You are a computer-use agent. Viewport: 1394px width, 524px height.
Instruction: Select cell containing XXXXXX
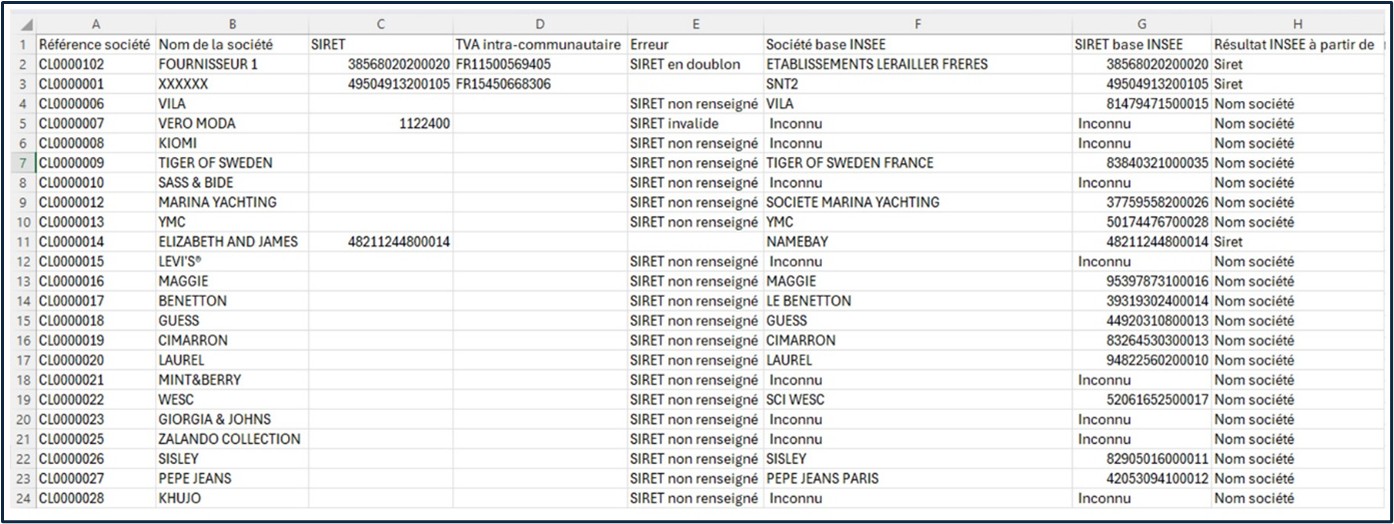pos(232,84)
